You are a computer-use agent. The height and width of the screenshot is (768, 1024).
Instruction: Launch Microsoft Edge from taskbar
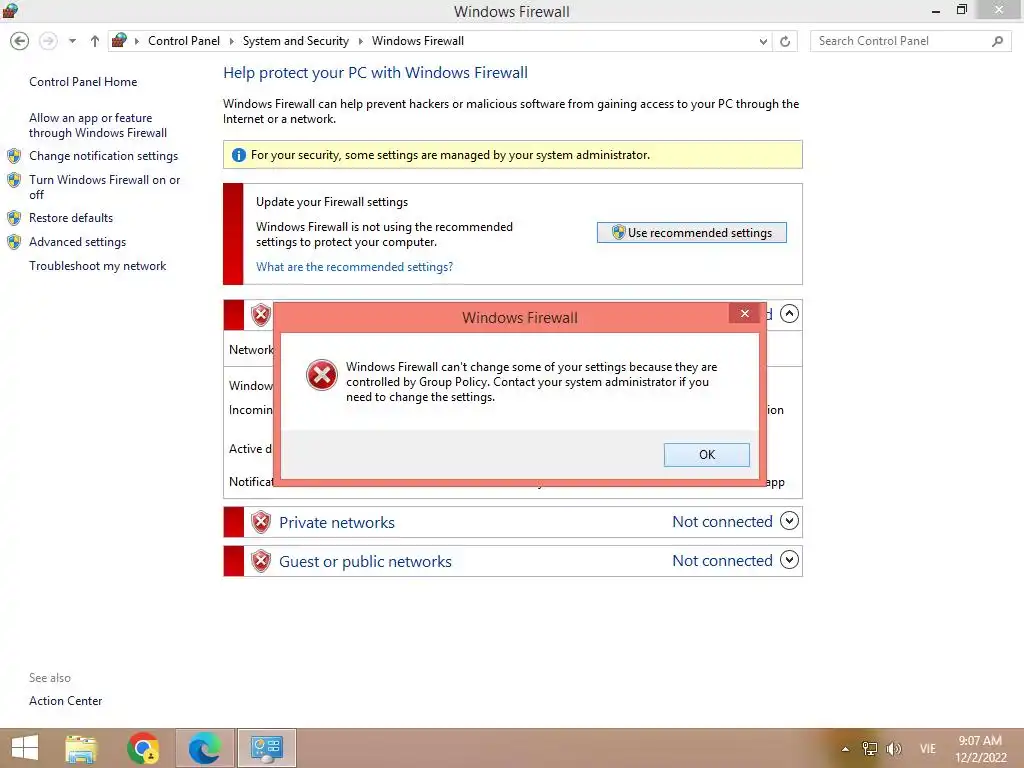(x=204, y=748)
